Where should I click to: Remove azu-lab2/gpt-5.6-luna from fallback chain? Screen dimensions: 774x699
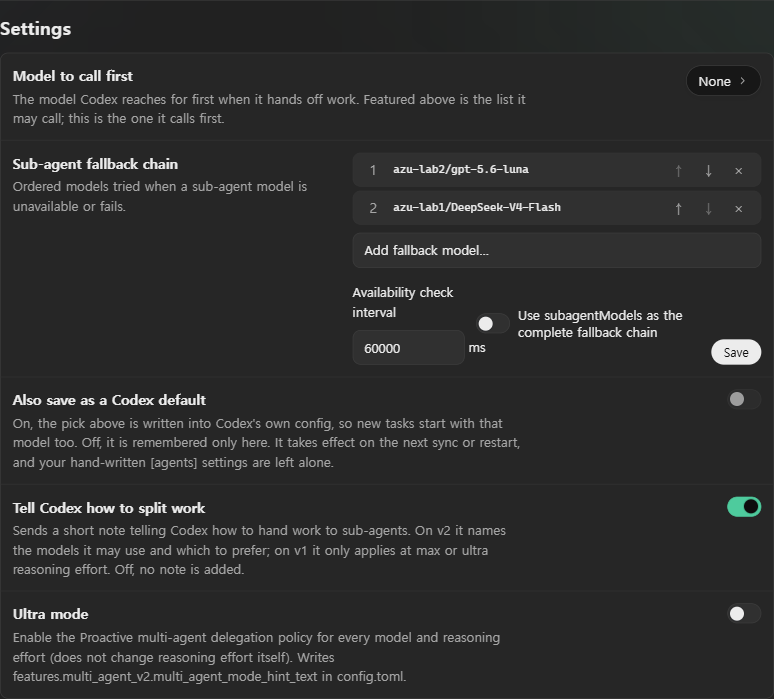[x=738, y=171]
